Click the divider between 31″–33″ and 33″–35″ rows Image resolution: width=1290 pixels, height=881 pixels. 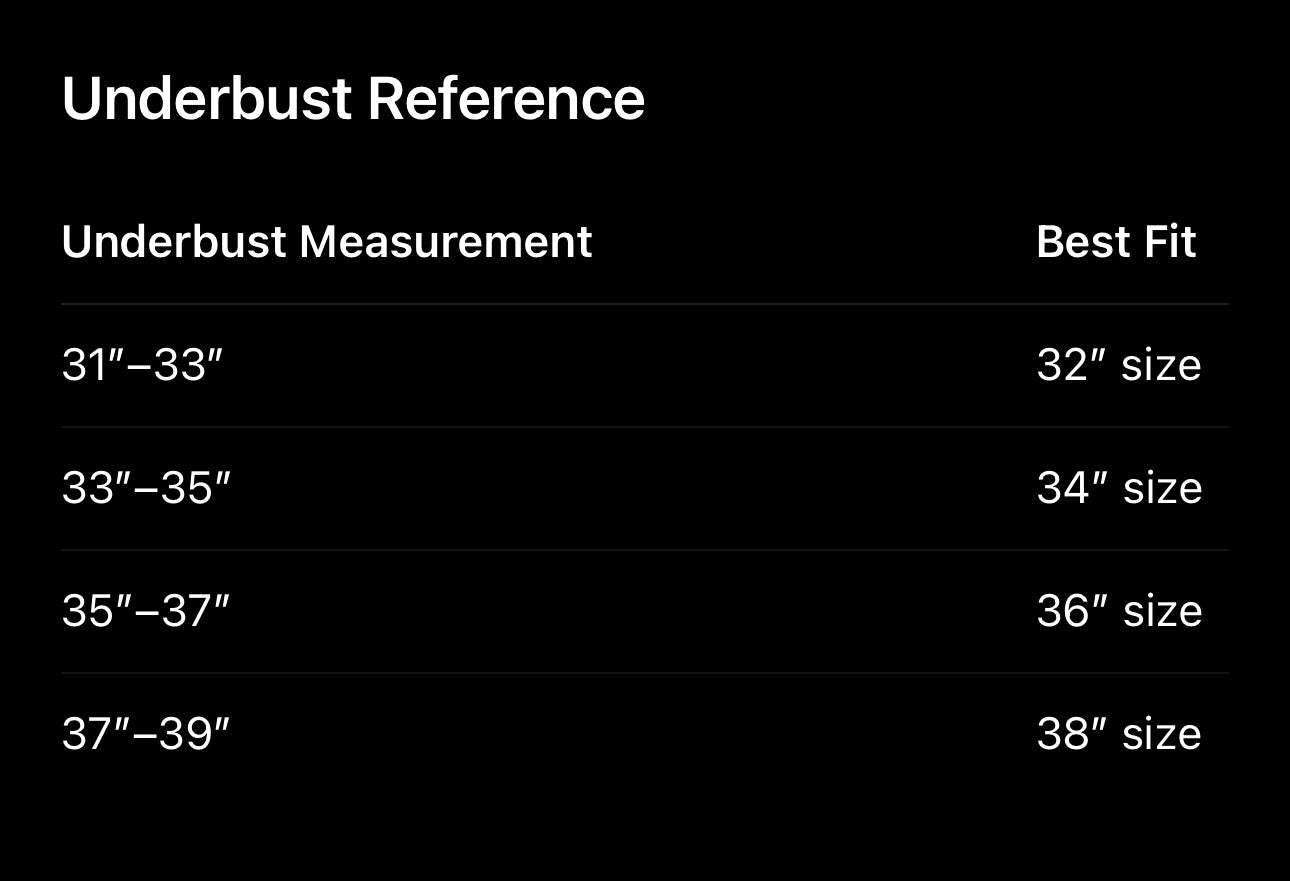point(645,427)
